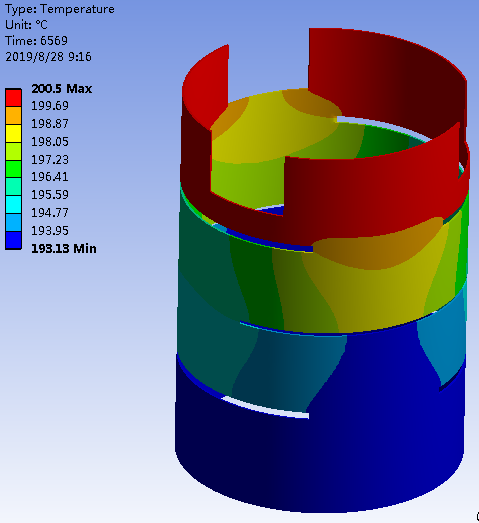Click the yellow legend color band
Viewport: 479px width, 523px height.
coord(13,133)
